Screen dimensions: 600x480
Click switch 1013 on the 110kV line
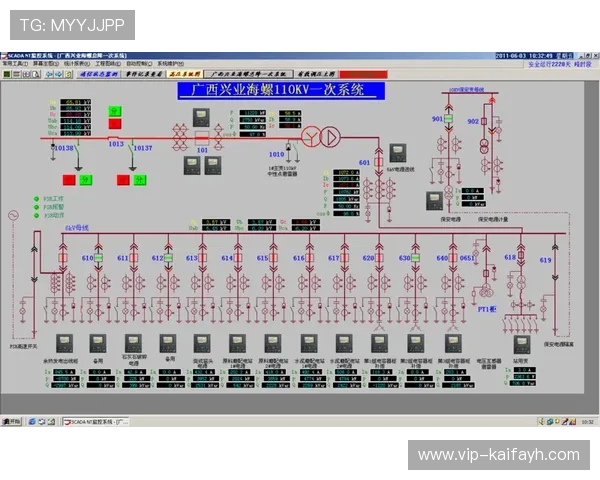[115, 139]
